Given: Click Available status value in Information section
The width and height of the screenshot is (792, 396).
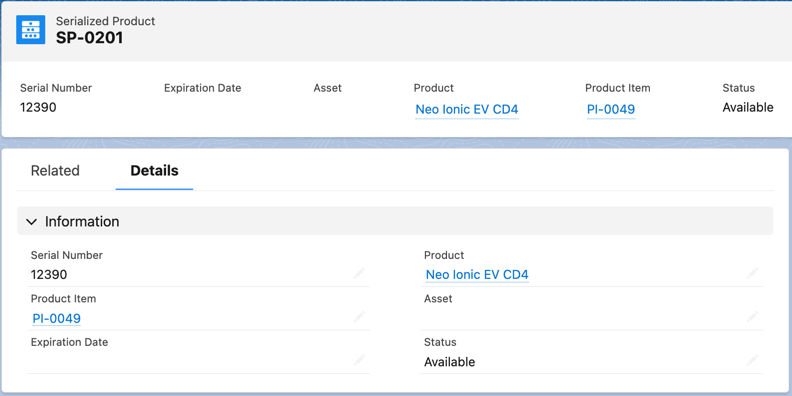Looking at the screenshot, I should click(450, 362).
